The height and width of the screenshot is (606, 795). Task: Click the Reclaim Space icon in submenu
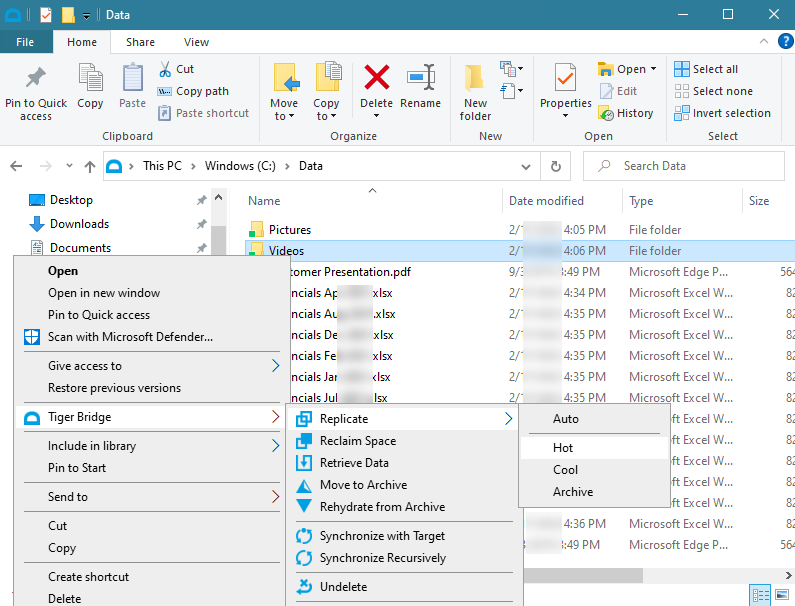tap(303, 441)
